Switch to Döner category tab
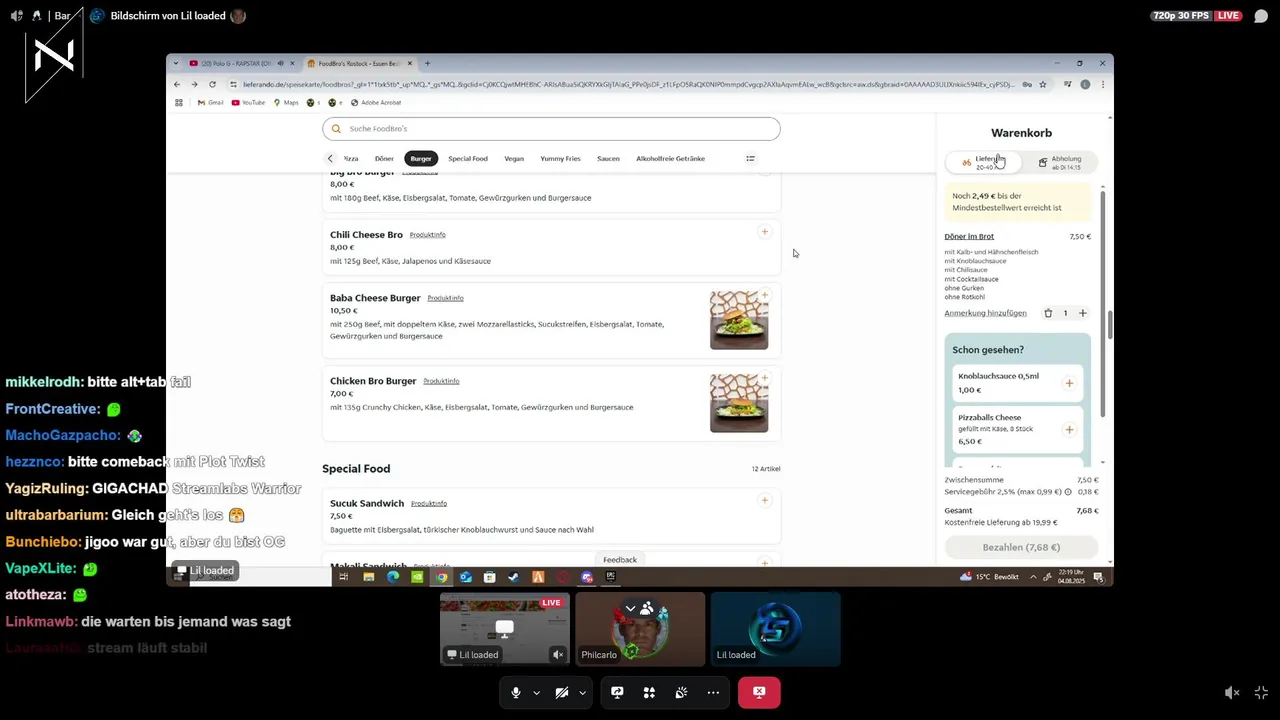 pos(384,158)
